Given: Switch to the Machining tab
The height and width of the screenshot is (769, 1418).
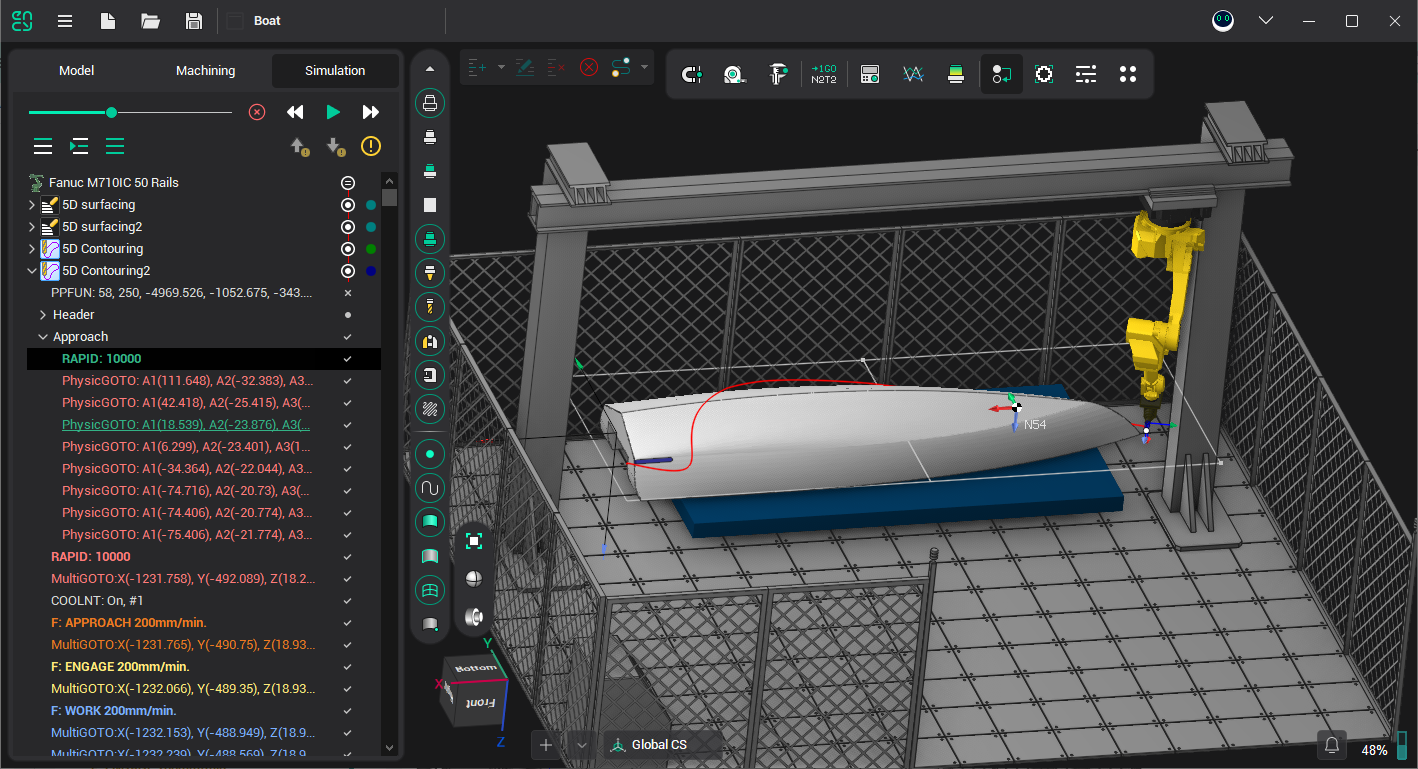Looking at the screenshot, I should pos(205,71).
